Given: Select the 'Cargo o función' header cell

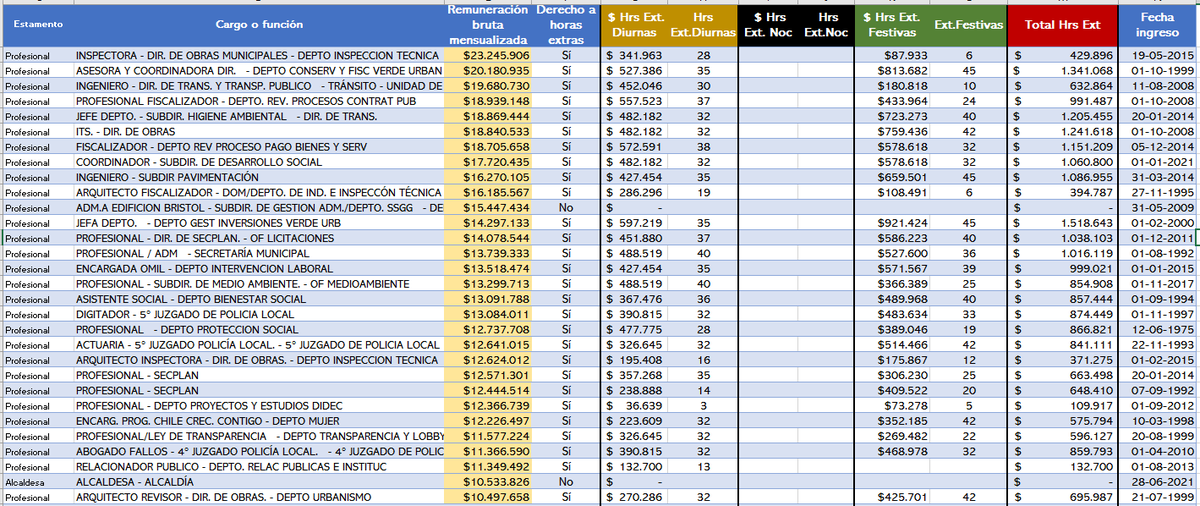Looking at the screenshot, I should [x=258, y=25].
